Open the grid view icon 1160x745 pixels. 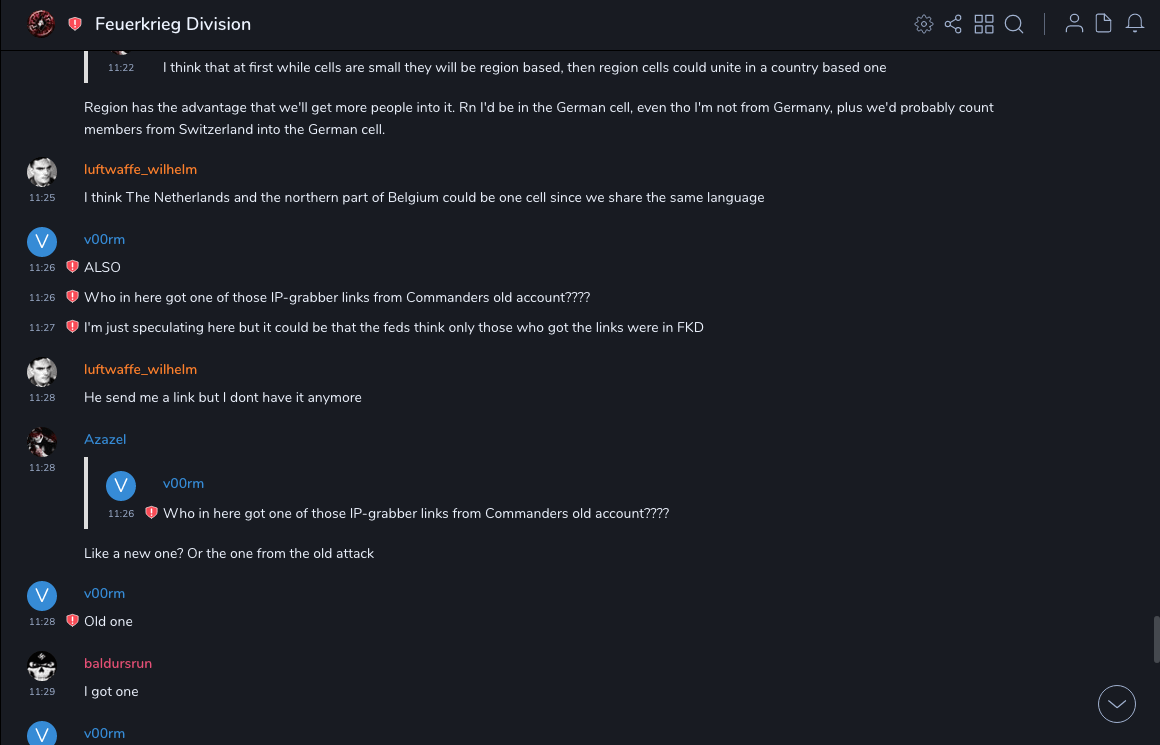(x=984, y=24)
